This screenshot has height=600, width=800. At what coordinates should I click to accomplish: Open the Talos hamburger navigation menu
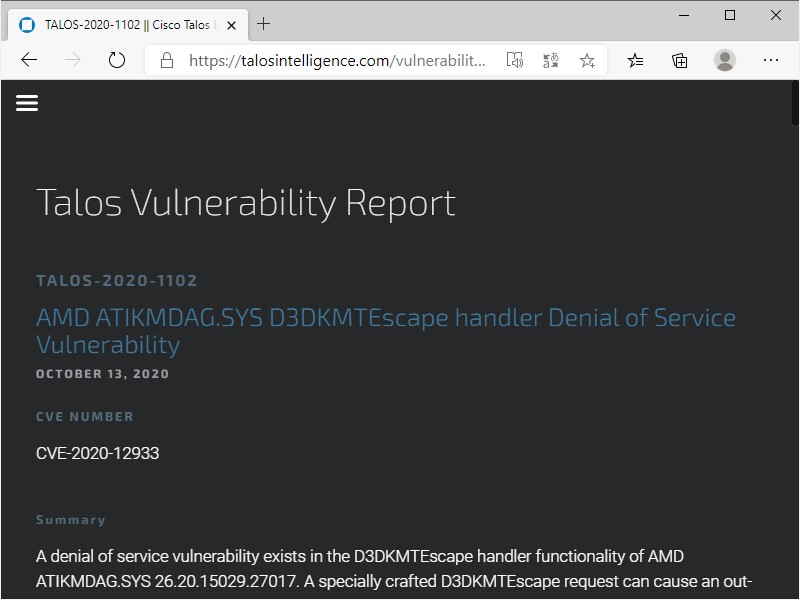pyautogui.click(x=26, y=102)
